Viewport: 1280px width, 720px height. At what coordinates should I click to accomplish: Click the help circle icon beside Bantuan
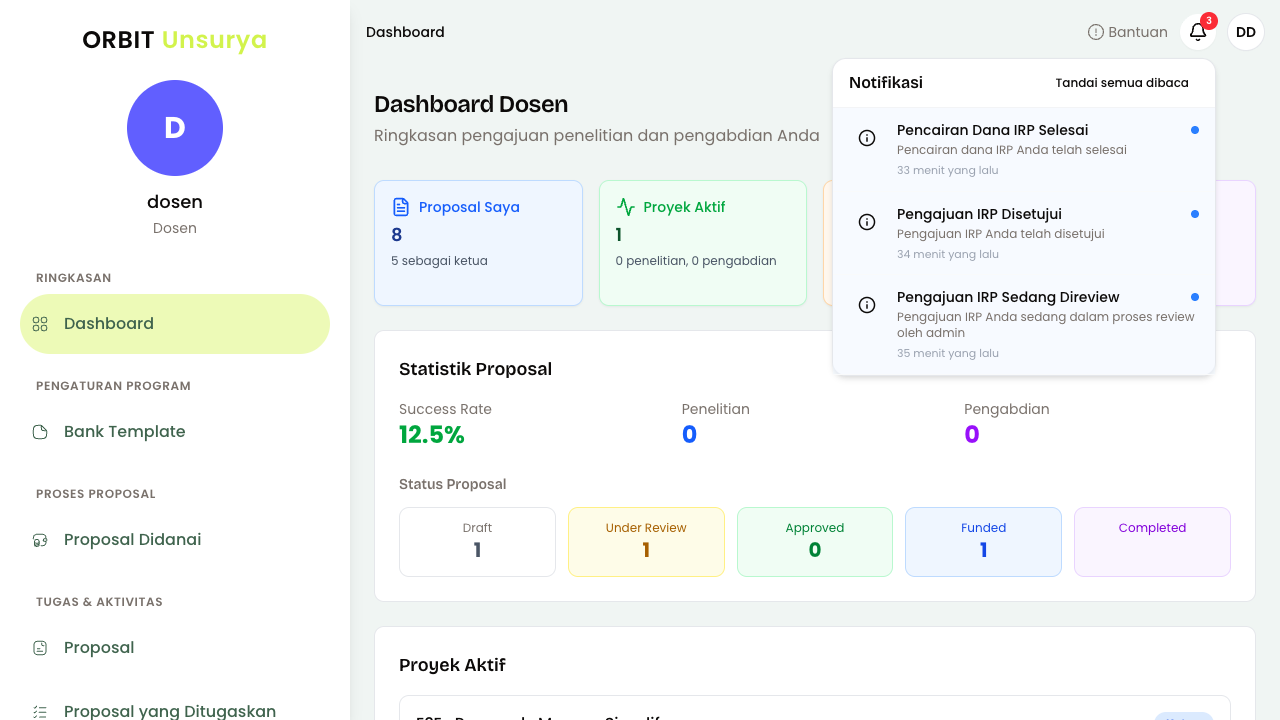tap(1096, 32)
